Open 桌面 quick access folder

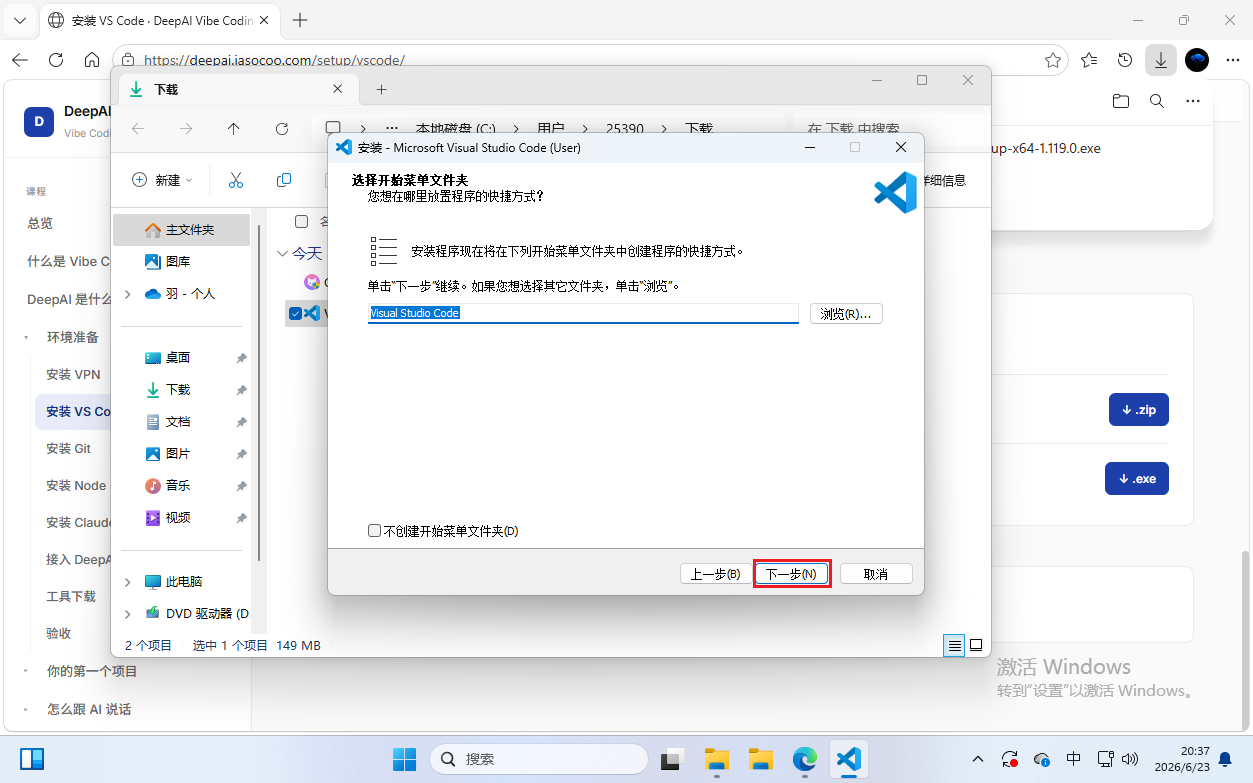click(x=180, y=358)
